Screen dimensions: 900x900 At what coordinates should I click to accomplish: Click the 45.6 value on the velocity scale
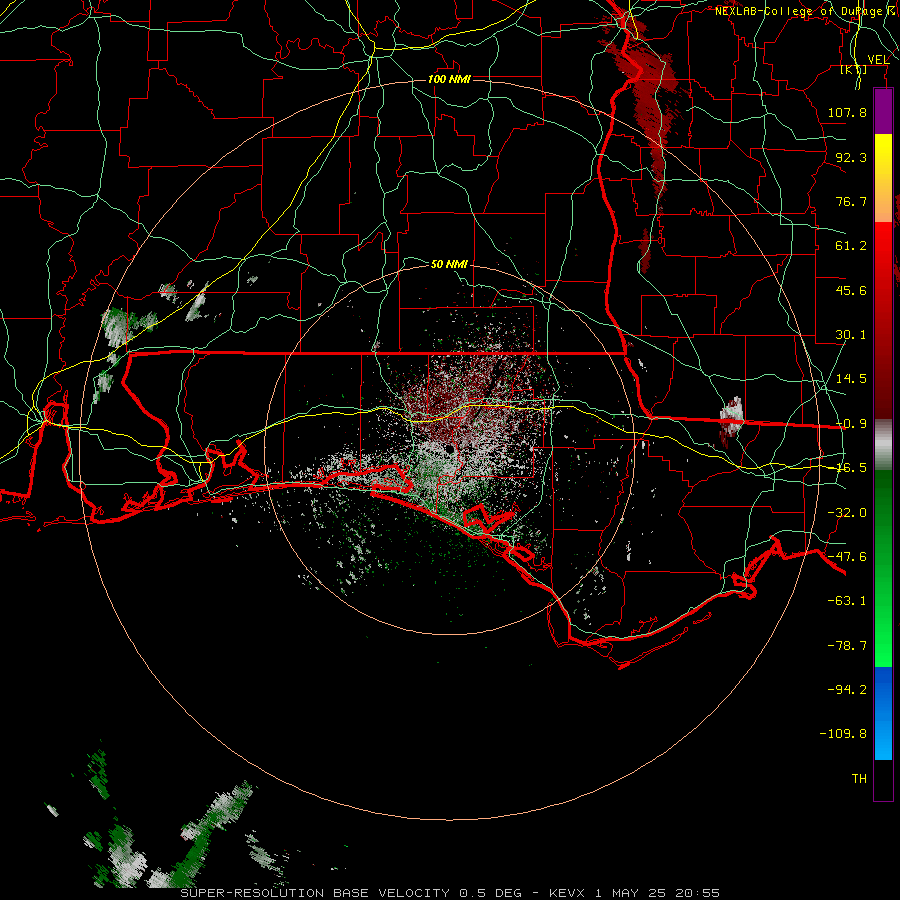pos(851,290)
